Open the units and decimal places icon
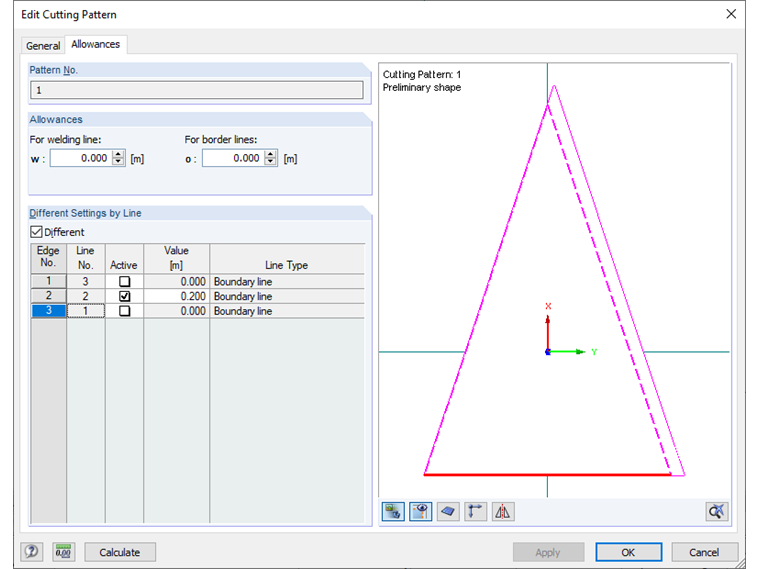Screen dimensions: 760x569 click(x=63, y=552)
